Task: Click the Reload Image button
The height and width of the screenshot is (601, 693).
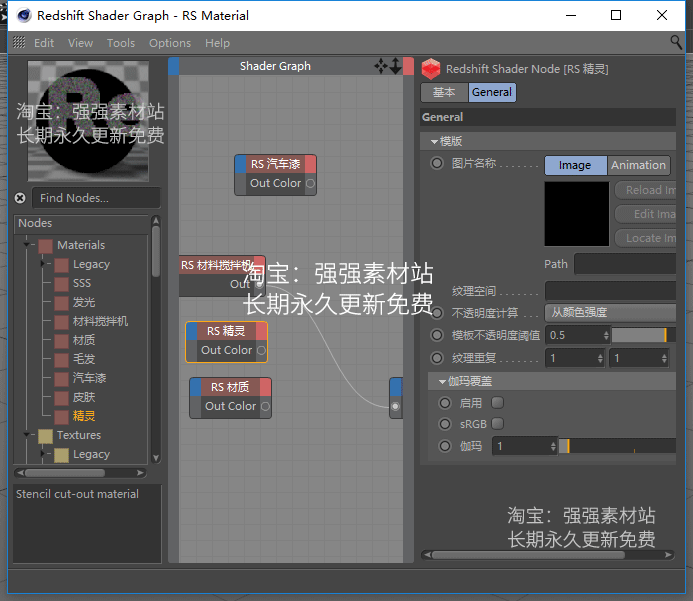Action: [646, 190]
